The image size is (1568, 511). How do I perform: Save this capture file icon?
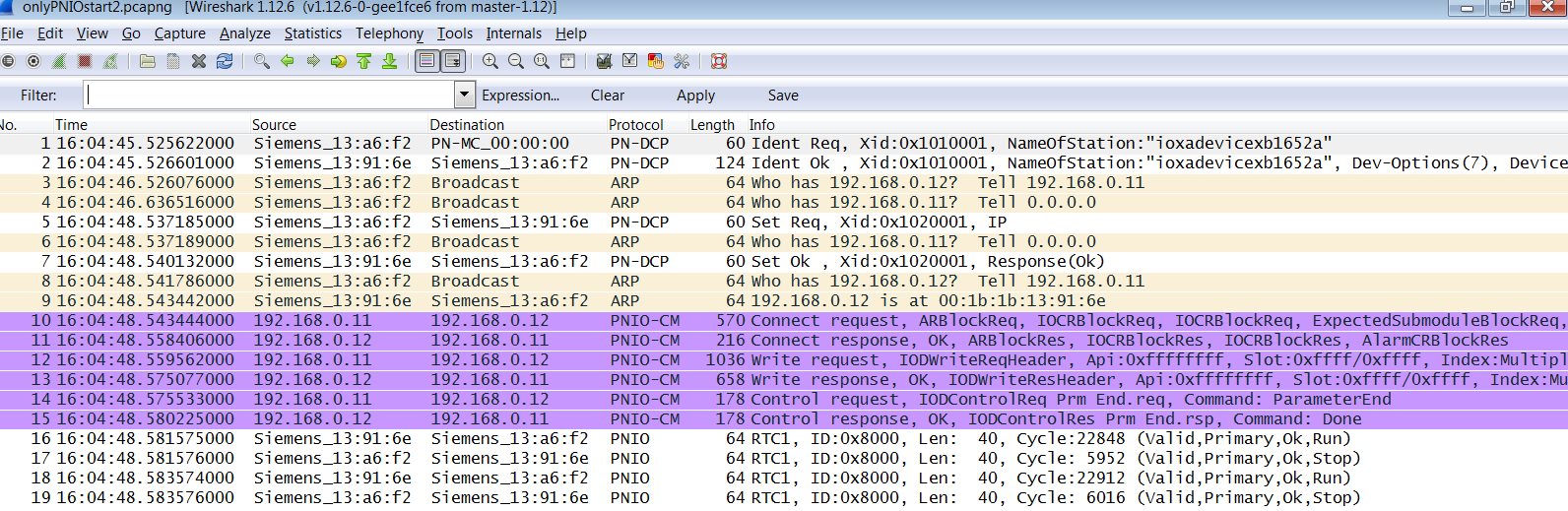(x=173, y=61)
